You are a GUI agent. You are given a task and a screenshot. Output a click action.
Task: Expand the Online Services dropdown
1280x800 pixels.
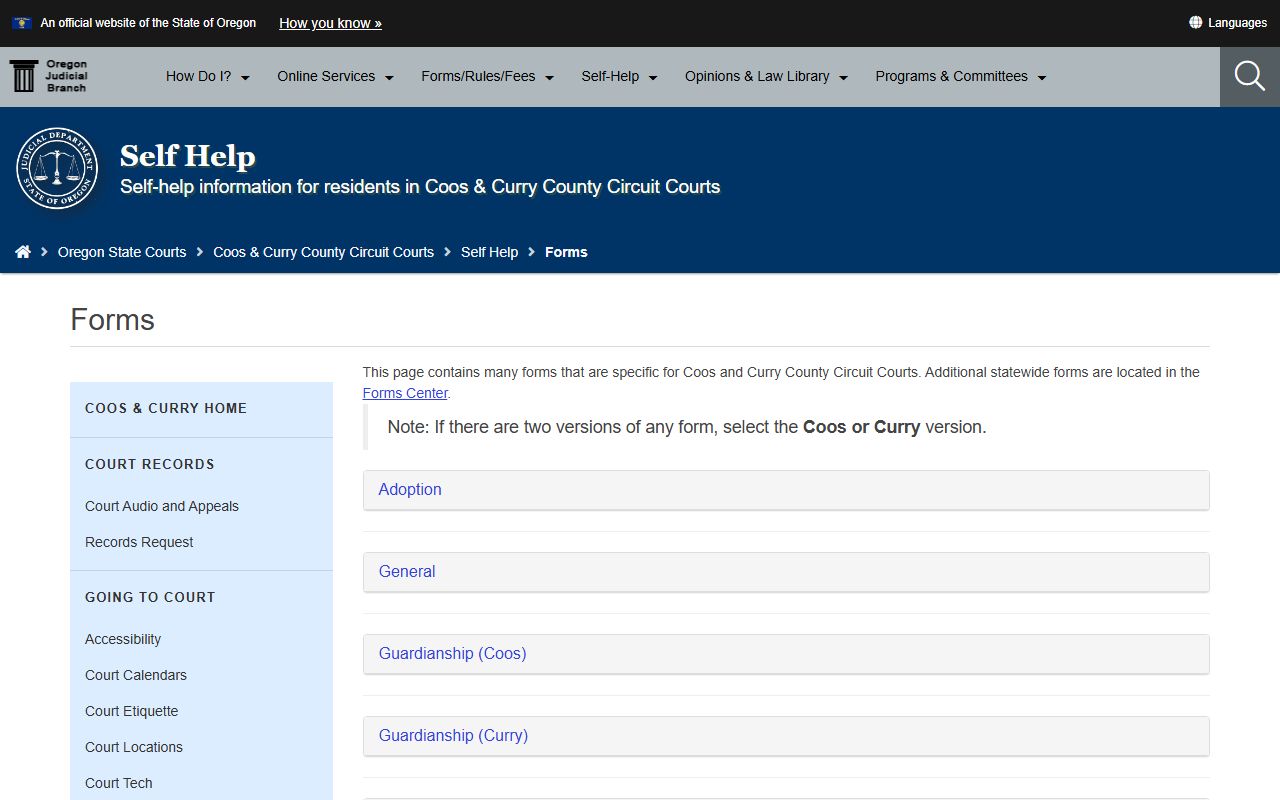(x=336, y=76)
